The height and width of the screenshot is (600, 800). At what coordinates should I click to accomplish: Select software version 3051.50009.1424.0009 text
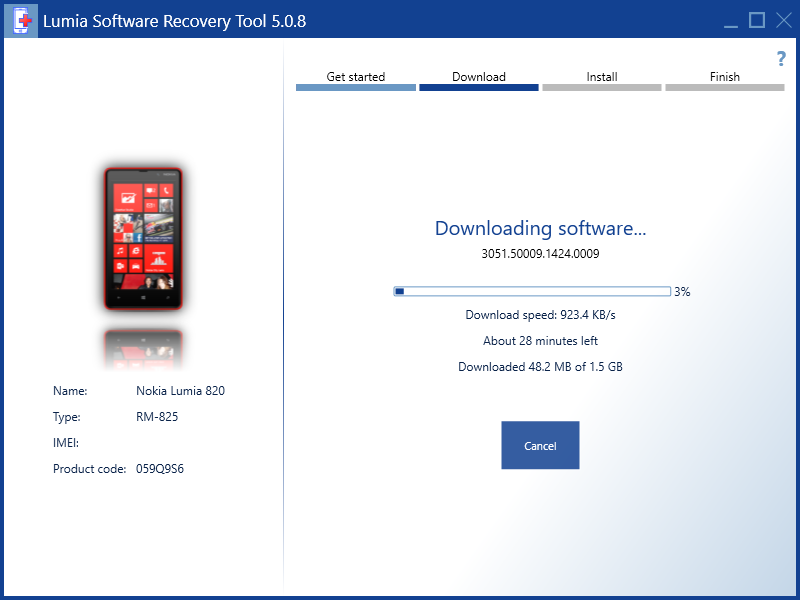point(540,254)
